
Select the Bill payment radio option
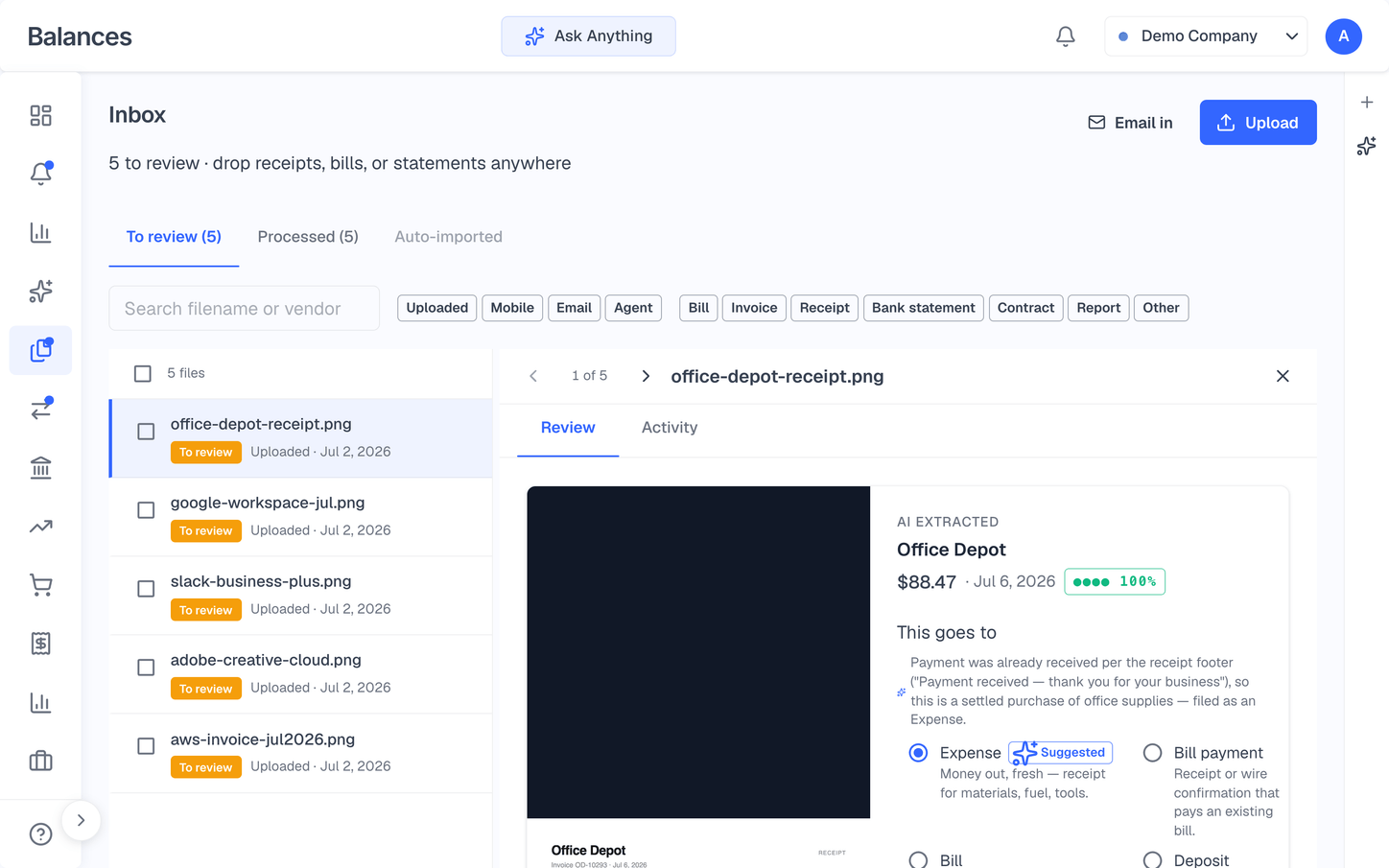click(x=1152, y=753)
